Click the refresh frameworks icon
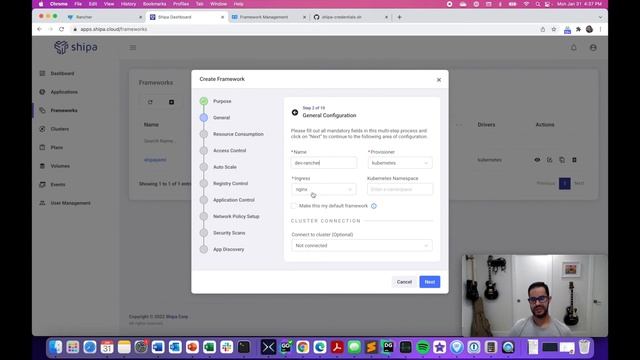This screenshot has width=640, height=360. click(150, 102)
